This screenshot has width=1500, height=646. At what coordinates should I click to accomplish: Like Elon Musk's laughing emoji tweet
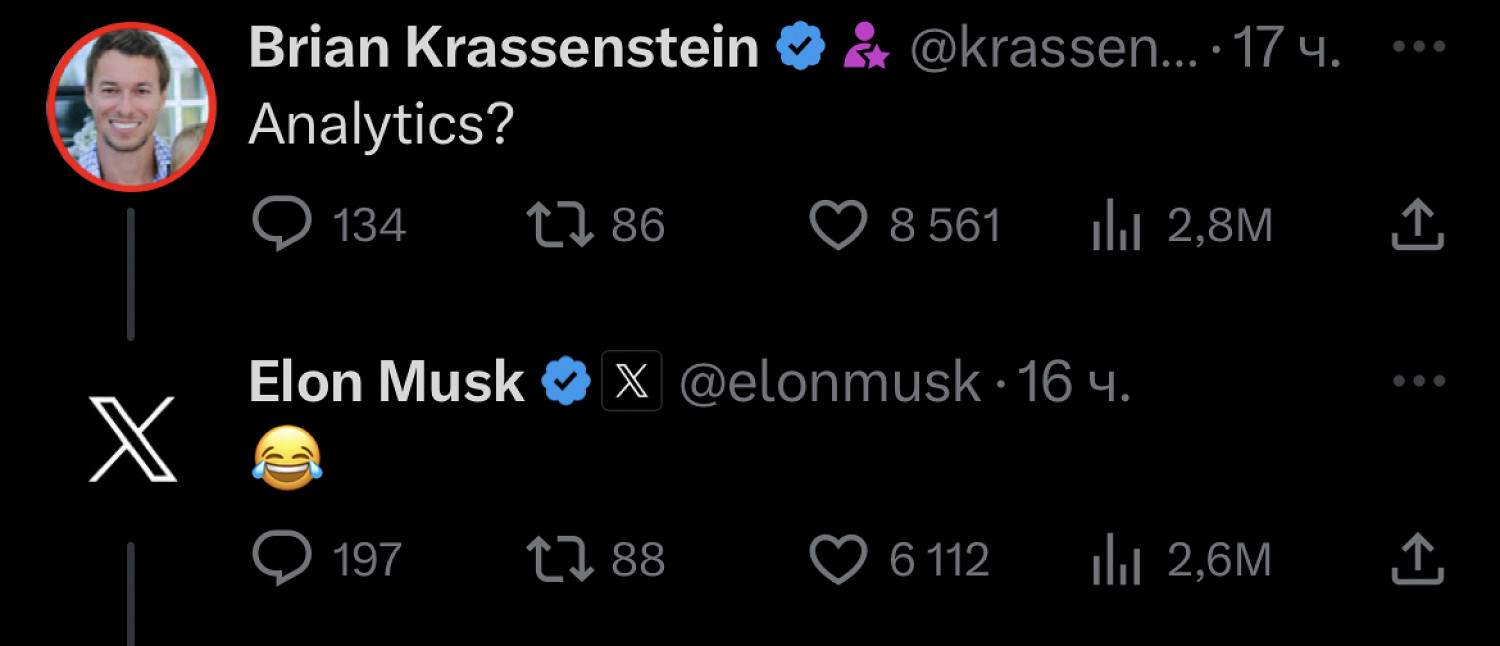click(837, 560)
